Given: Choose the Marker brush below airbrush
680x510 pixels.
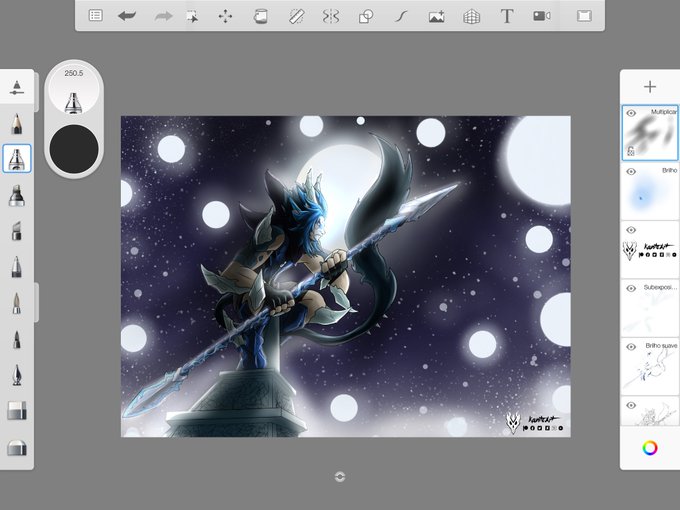Looking at the screenshot, I should [16, 195].
